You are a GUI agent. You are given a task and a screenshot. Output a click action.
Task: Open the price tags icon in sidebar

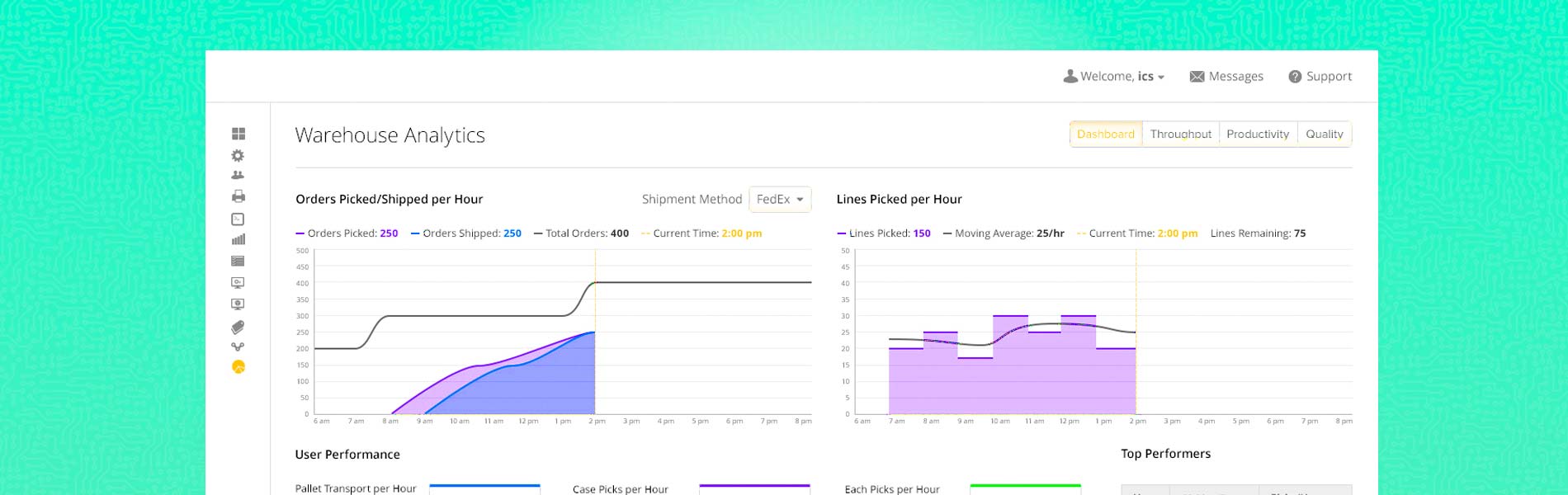[x=239, y=327]
